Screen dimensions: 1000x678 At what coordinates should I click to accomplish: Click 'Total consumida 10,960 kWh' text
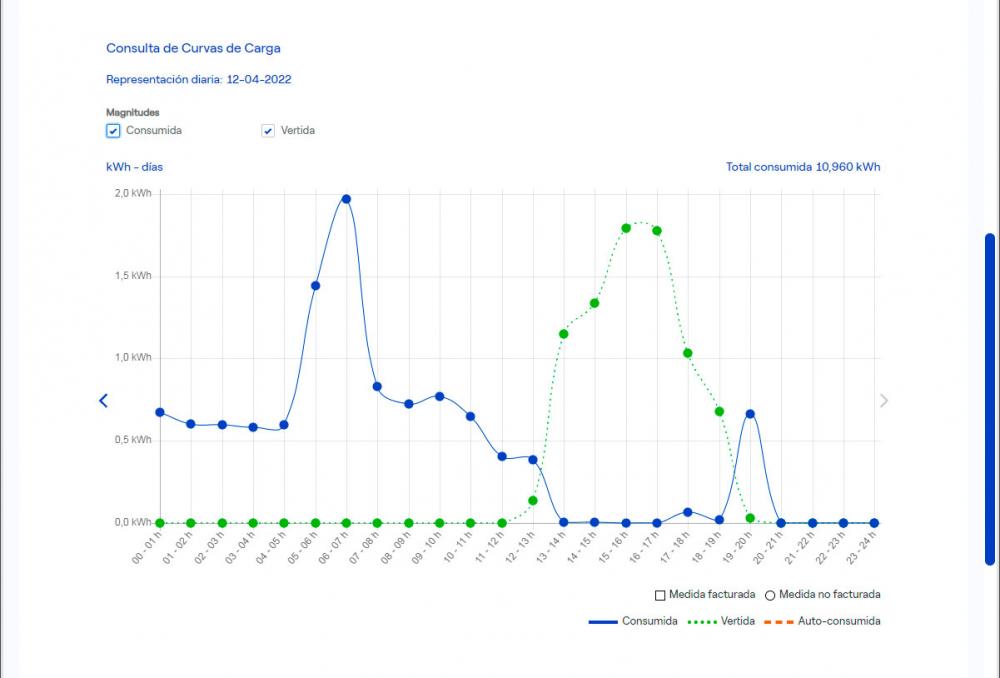pos(803,167)
